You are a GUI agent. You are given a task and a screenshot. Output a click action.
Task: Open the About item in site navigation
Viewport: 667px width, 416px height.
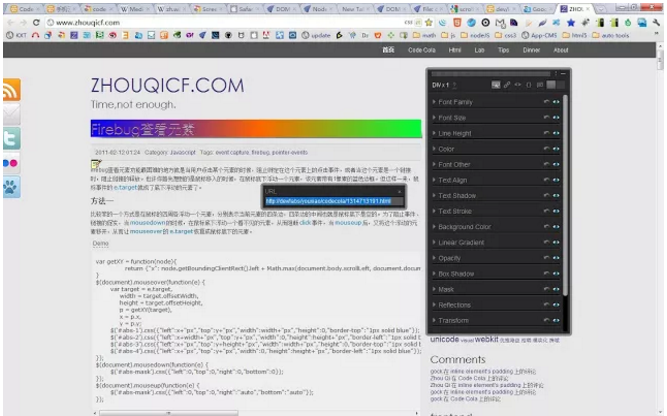pyautogui.click(x=561, y=50)
